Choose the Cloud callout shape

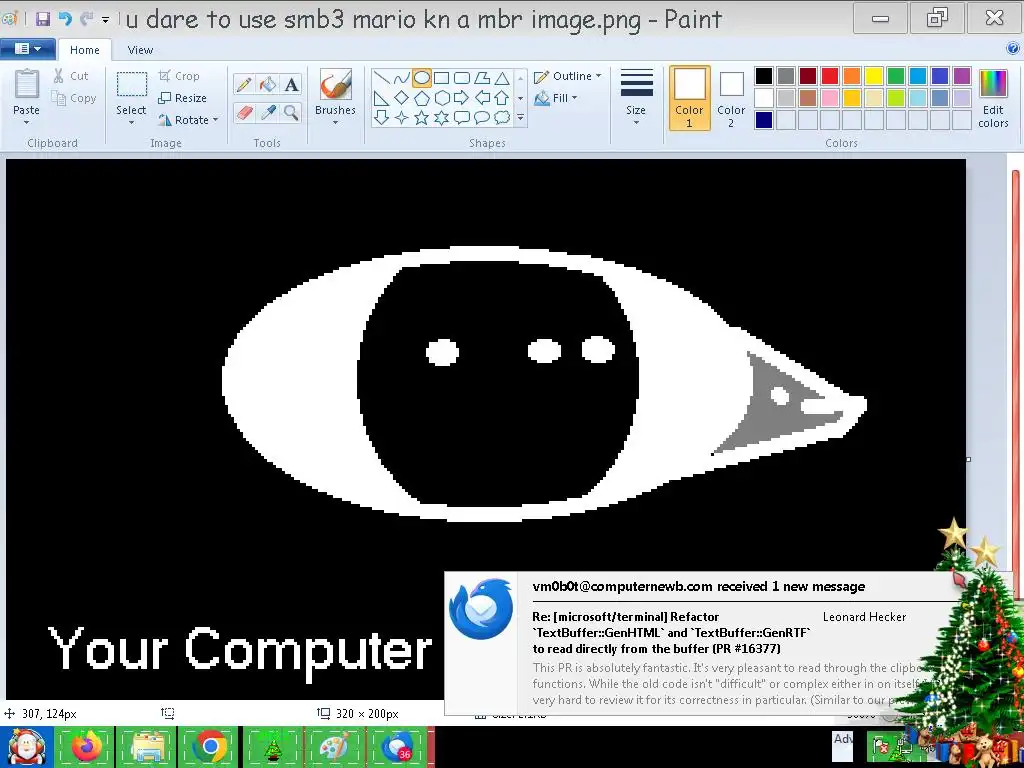pyautogui.click(x=502, y=118)
